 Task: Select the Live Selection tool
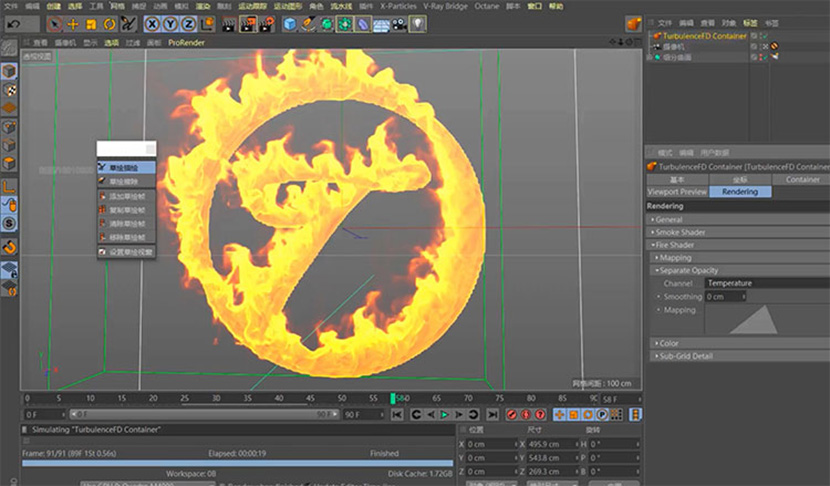[54, 24]
